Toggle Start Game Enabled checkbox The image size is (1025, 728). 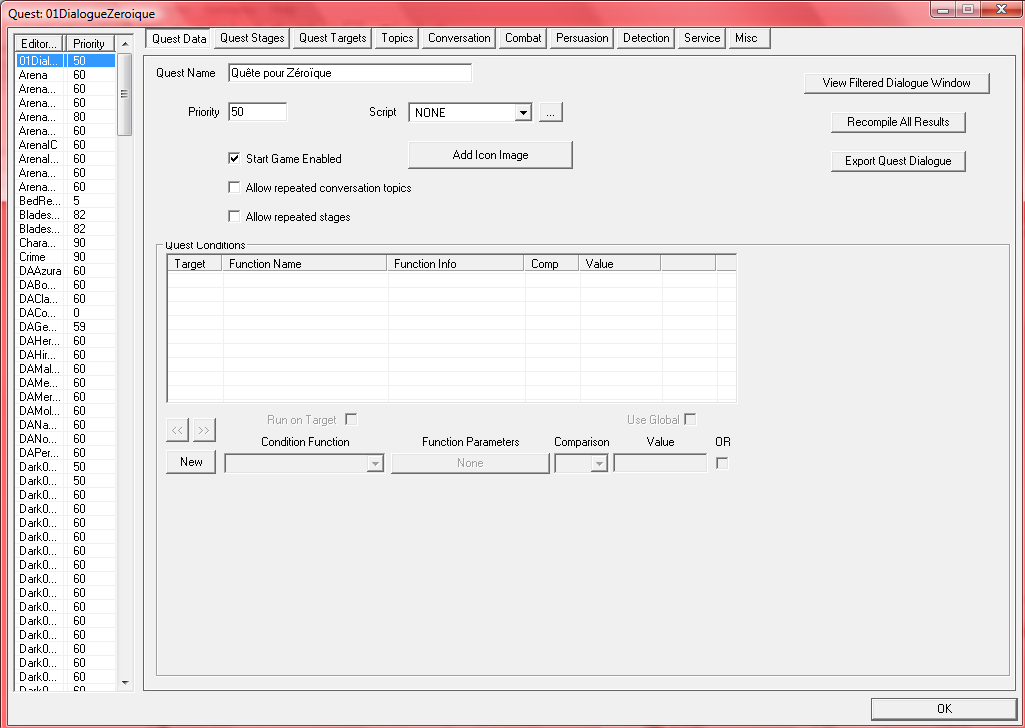pyautogui.click(x=235, y=159)
